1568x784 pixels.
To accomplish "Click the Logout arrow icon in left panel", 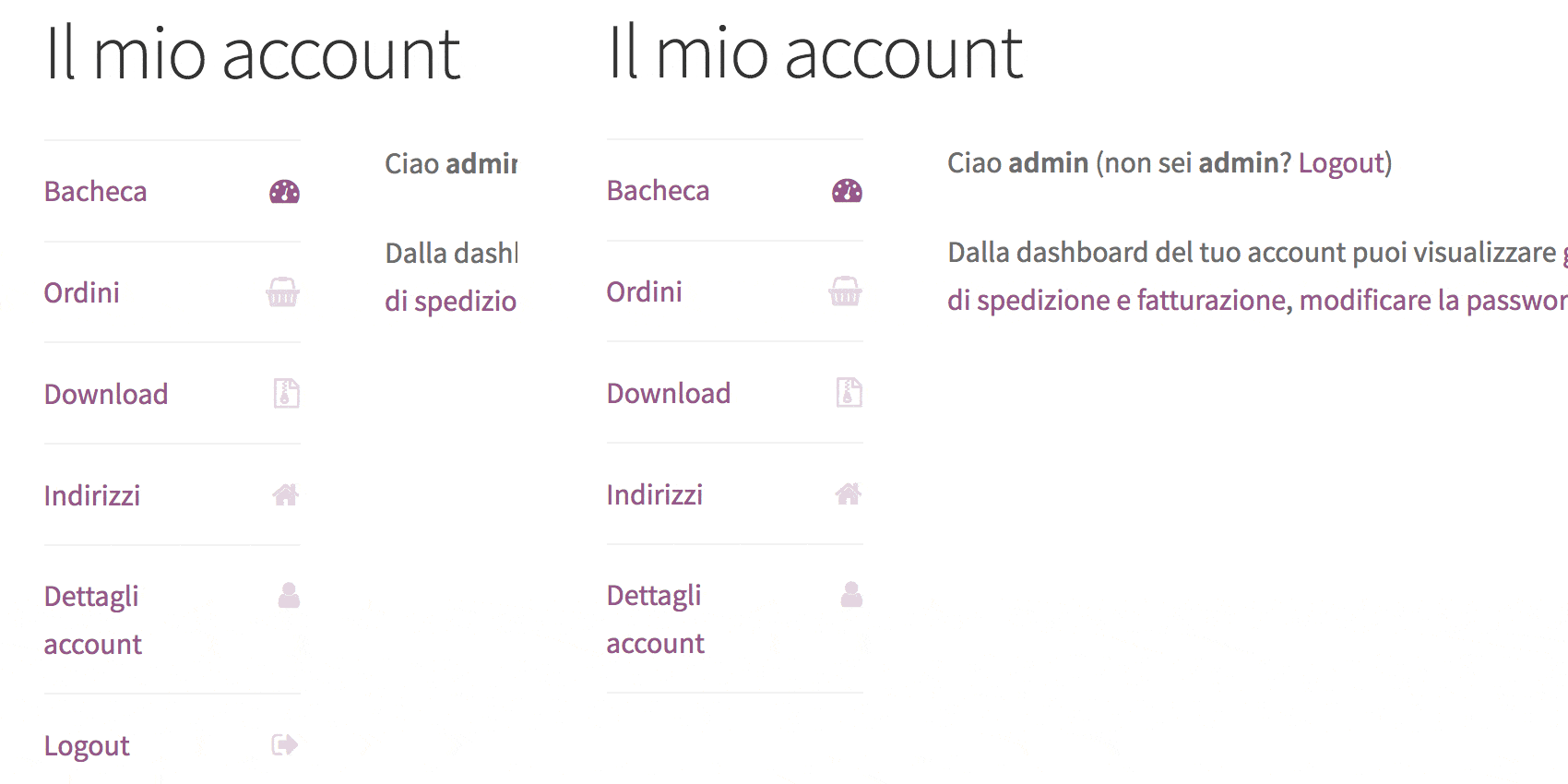I will [x=285, y=744].
